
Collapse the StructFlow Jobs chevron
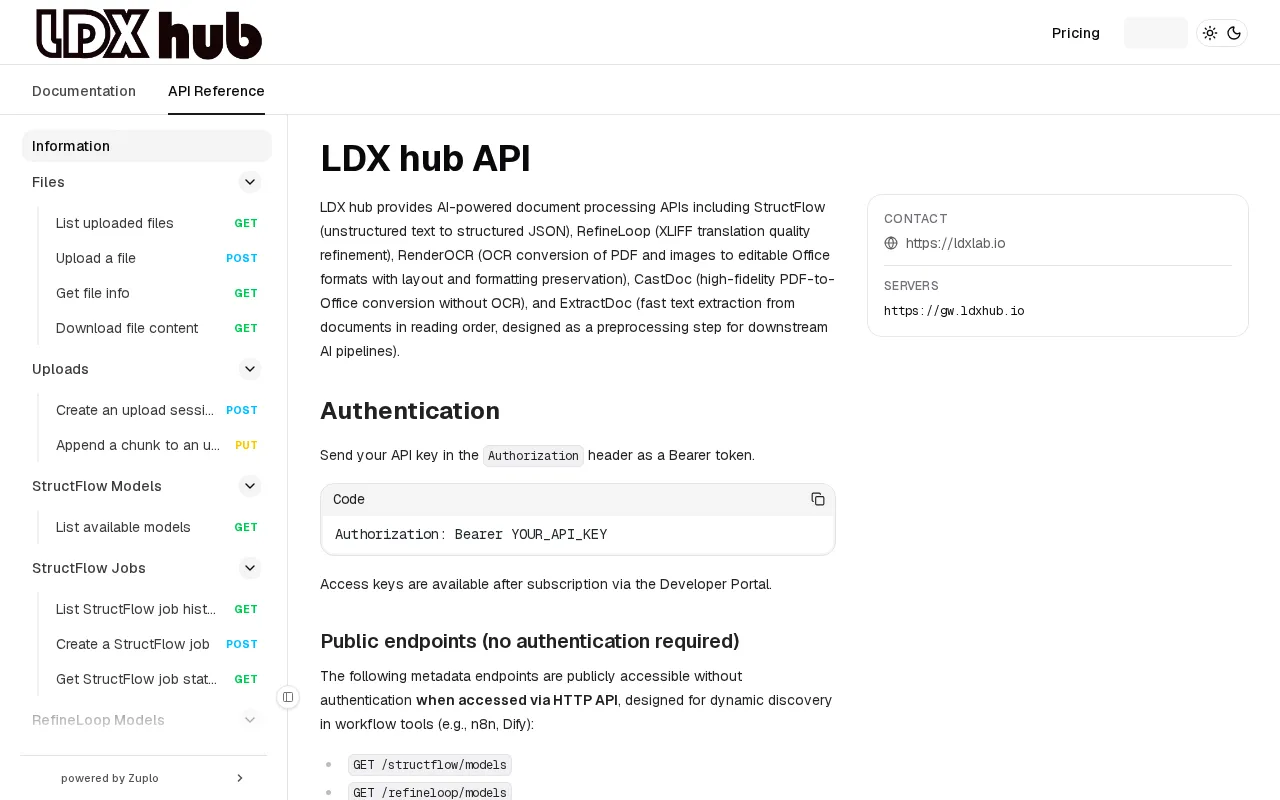pos(250,568)
